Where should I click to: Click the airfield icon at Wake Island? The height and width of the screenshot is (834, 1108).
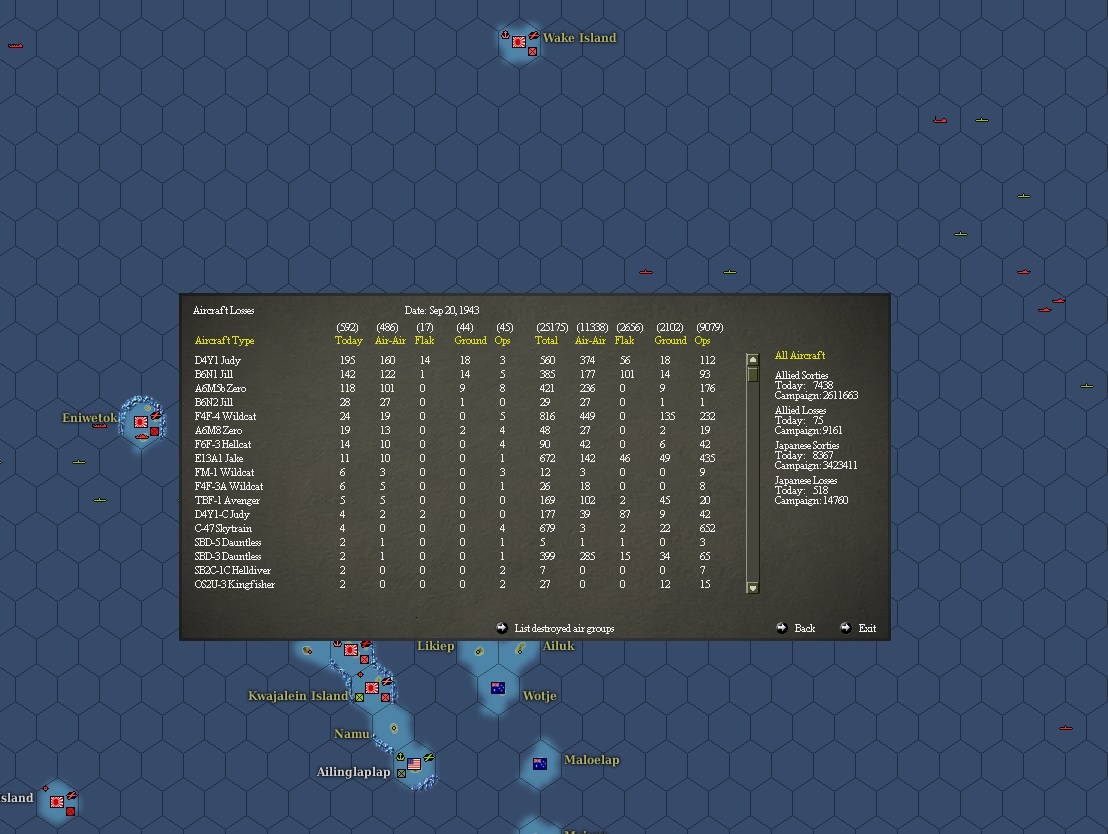534,35
